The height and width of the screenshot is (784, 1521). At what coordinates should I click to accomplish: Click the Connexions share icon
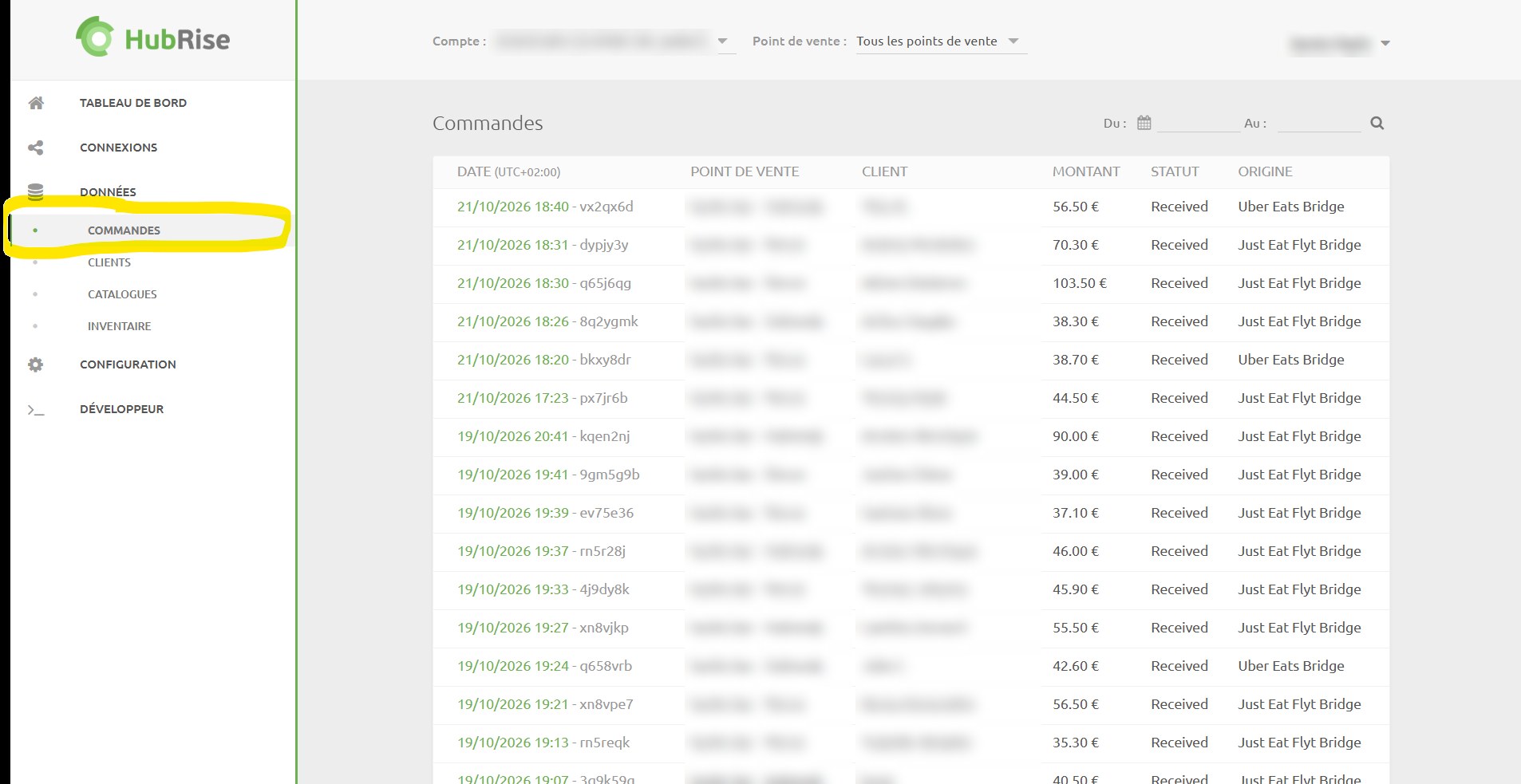point(36,148)
